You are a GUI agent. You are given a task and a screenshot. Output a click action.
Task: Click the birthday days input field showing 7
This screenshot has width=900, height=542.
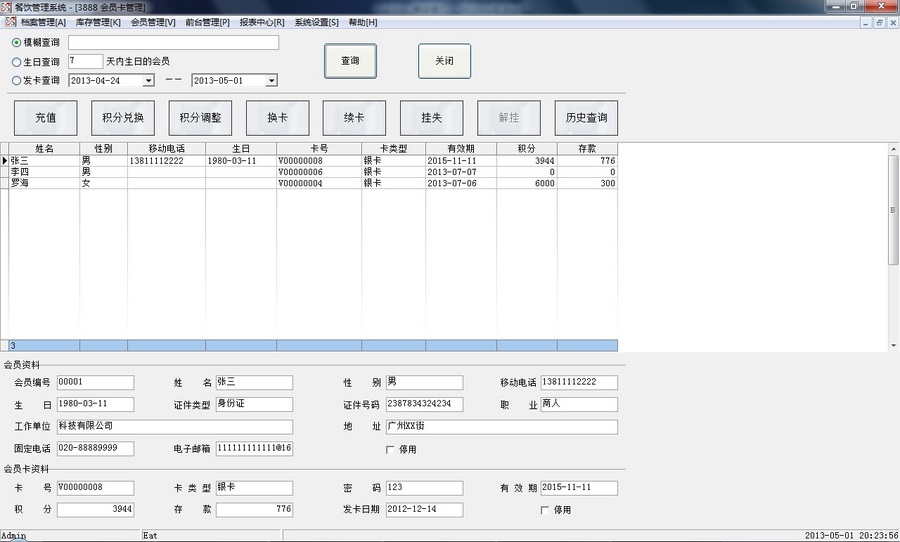[x=86, y=61]
